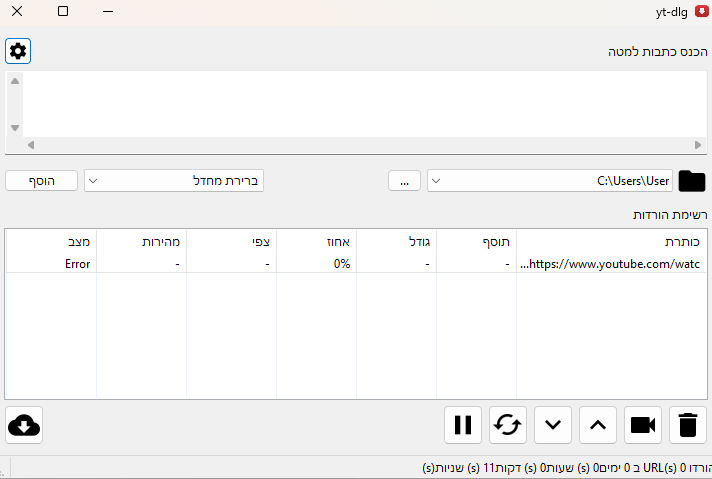Click the URL box scroll down arrow
The image size is (712, 479).
pos(15,128)
